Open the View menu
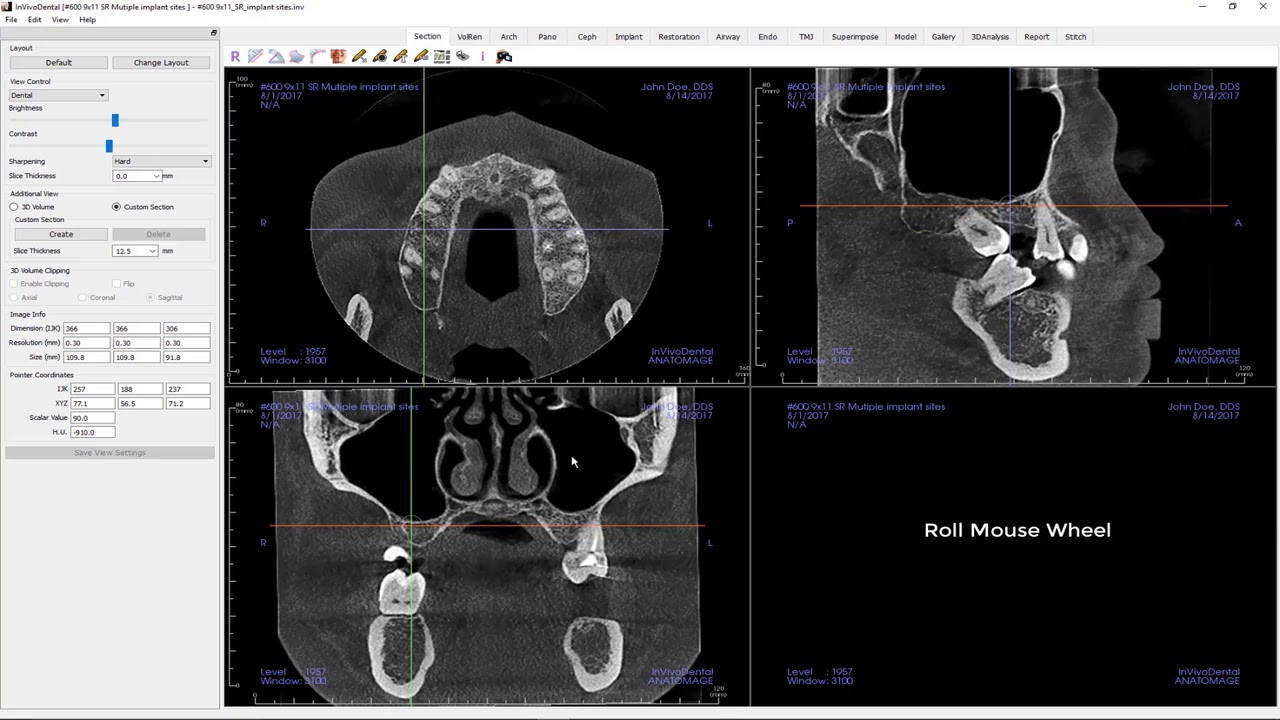 [x=60, y=20]
